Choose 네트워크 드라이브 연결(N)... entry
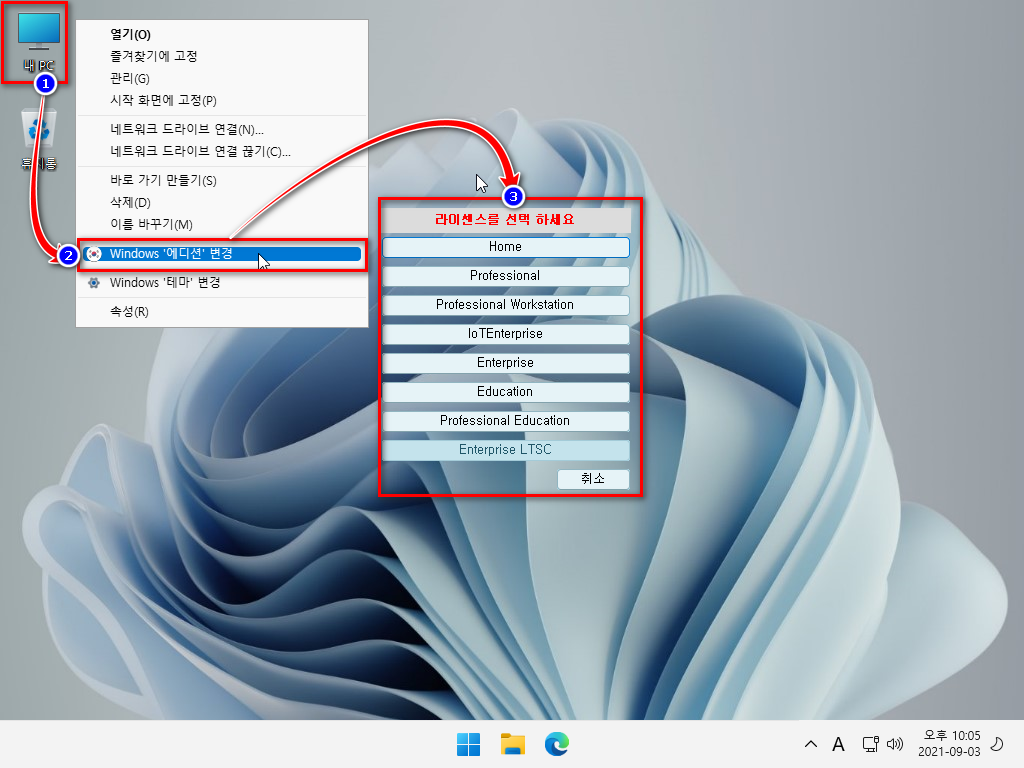Image resolution: width=1024 pixels, height=768 pixels. tap(222, 129)
